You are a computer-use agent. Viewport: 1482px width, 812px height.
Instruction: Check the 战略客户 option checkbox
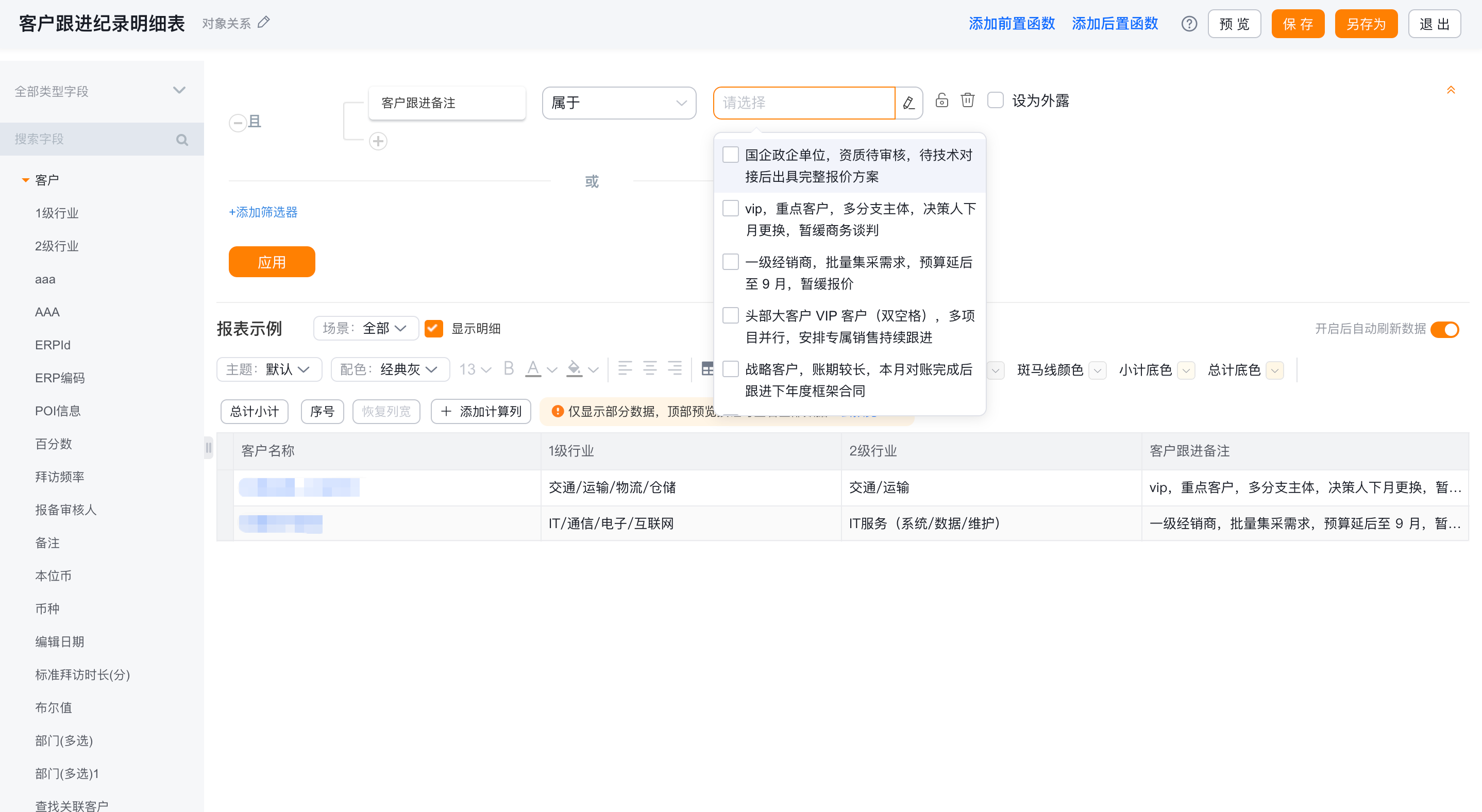[730, 369]
